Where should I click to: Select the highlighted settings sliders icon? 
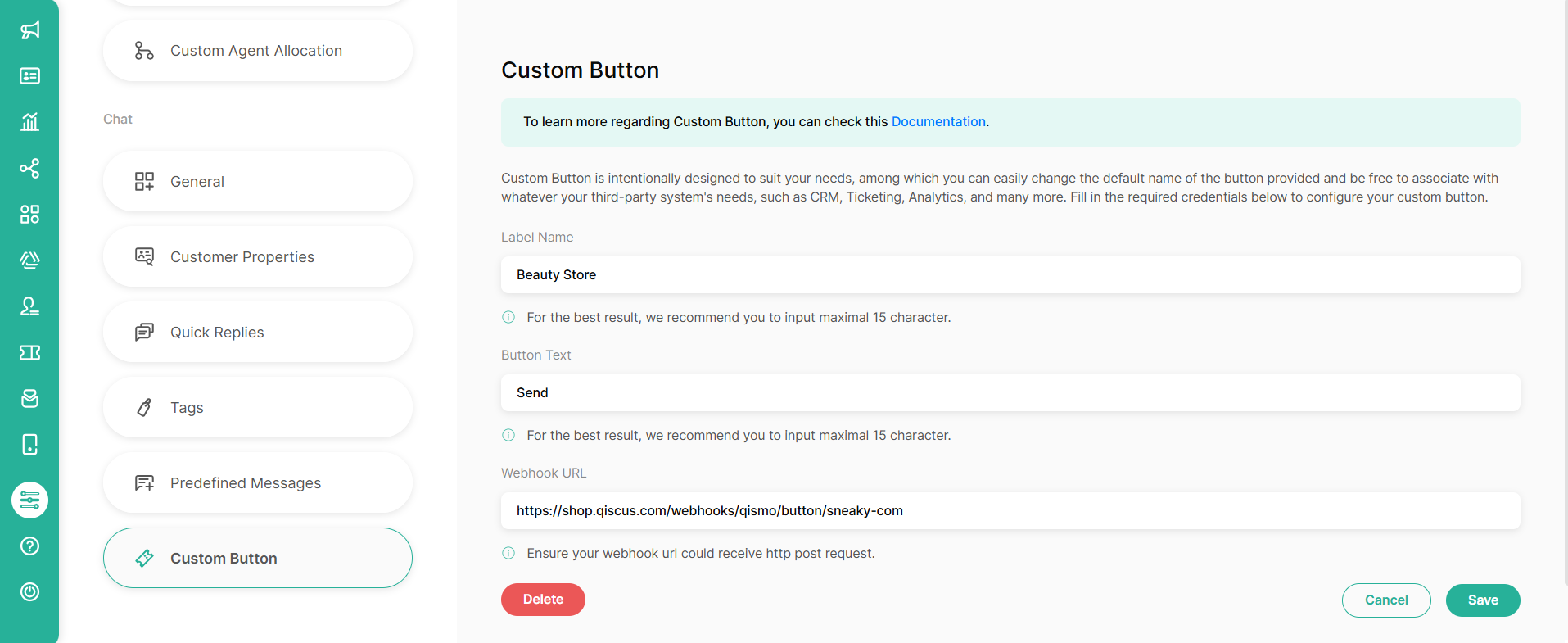click(29, 500)
